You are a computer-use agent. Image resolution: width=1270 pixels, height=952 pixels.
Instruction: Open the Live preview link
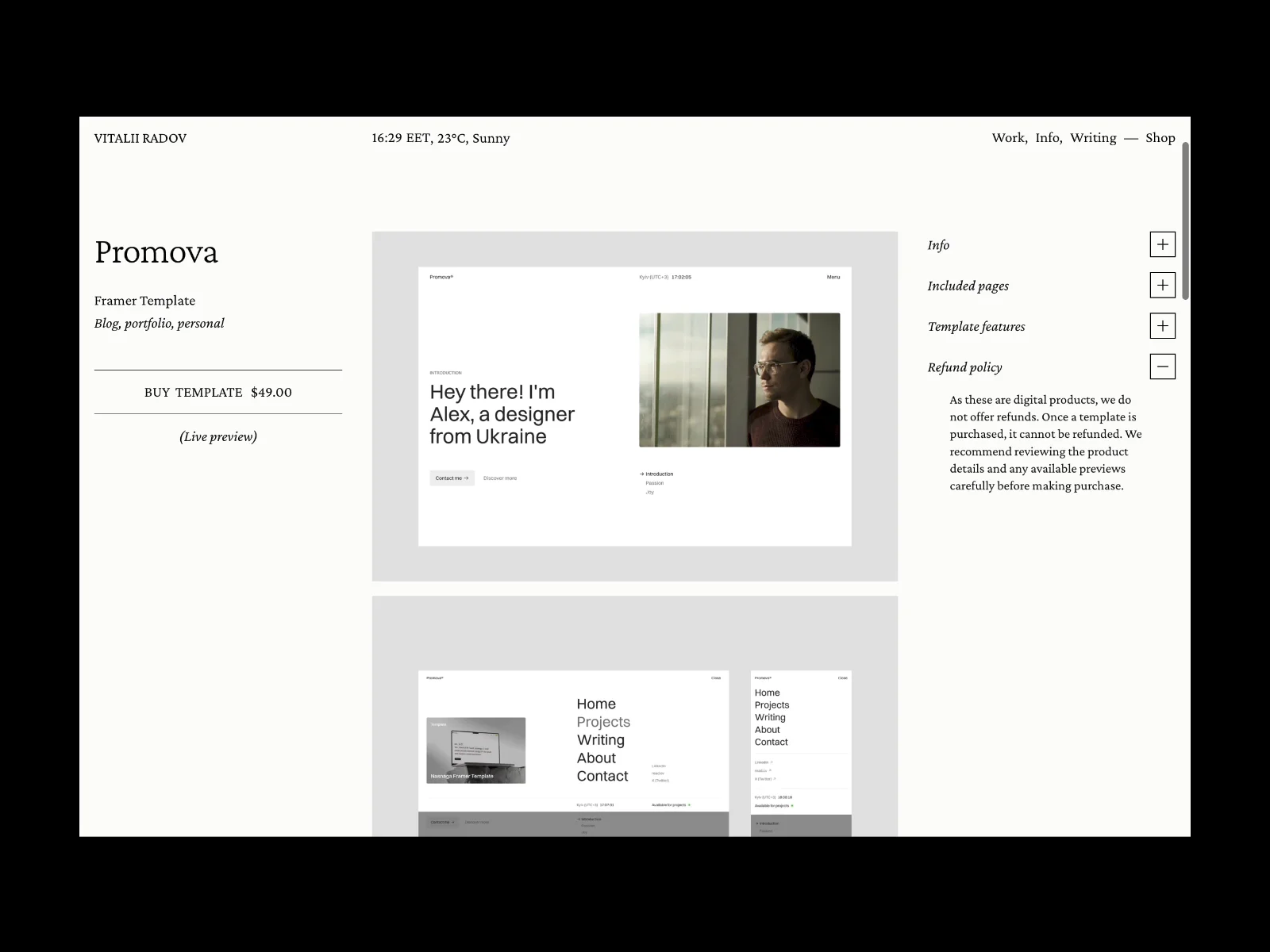coord(218,436)
